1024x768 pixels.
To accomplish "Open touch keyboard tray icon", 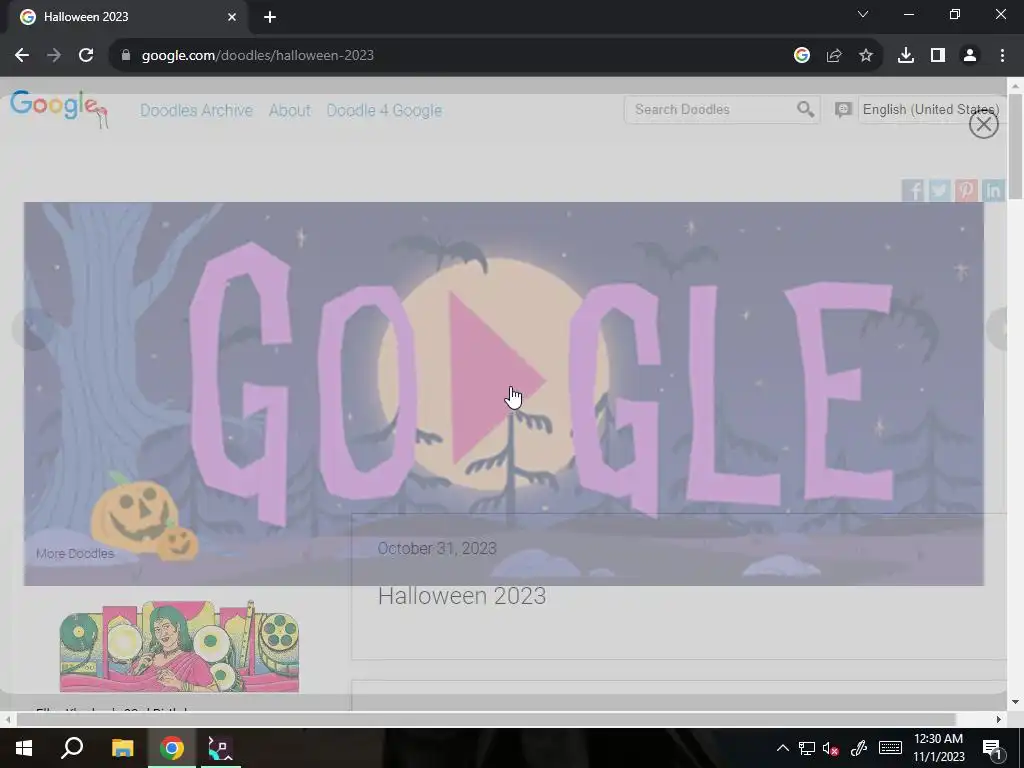I will click(890, 748).
